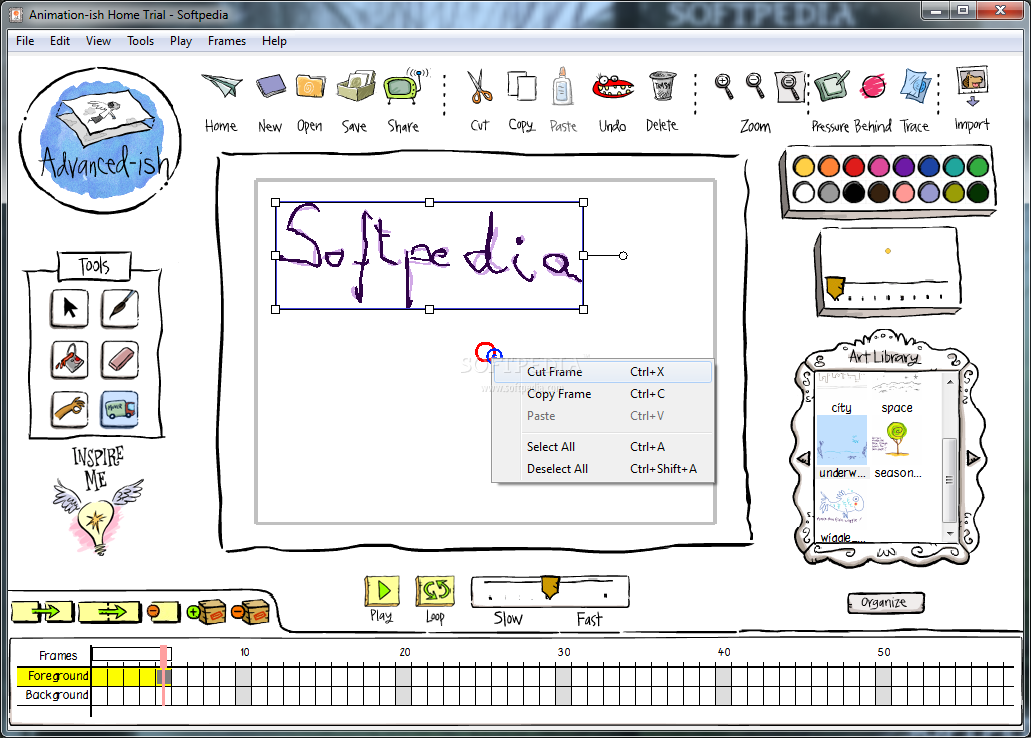The height and width of the screenshot is (738, 1031).
Task: Zoom in with the plus magnifier
Action: click(724, 86)
